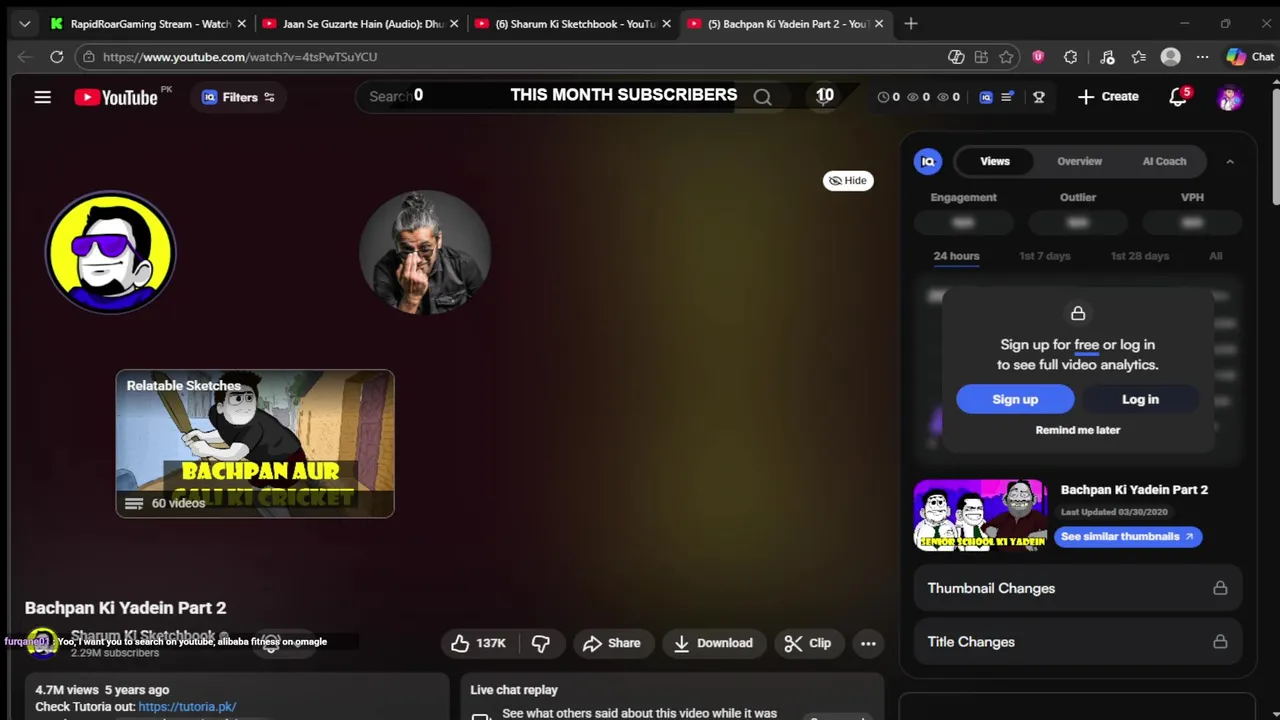Click the split screen toolbar icon

(x=981, y=57)
